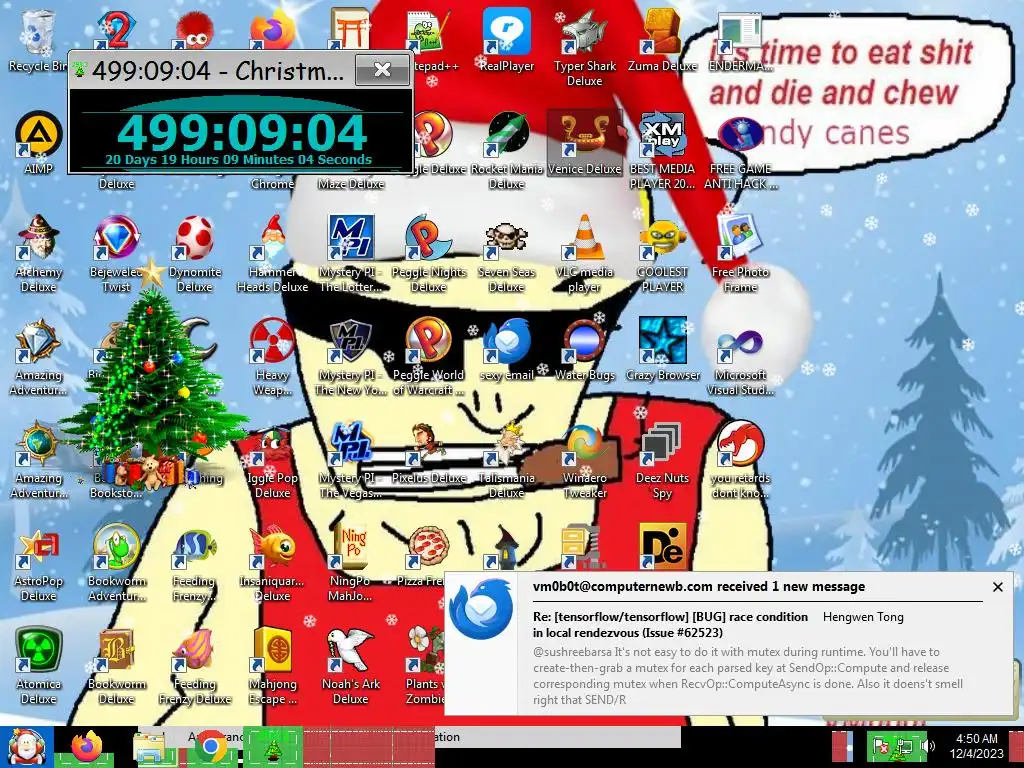The height and width of the screenshot is (768, 1024).
Task: Launch RealPlayer from the desktop
Action: click(x=507, y=40)
